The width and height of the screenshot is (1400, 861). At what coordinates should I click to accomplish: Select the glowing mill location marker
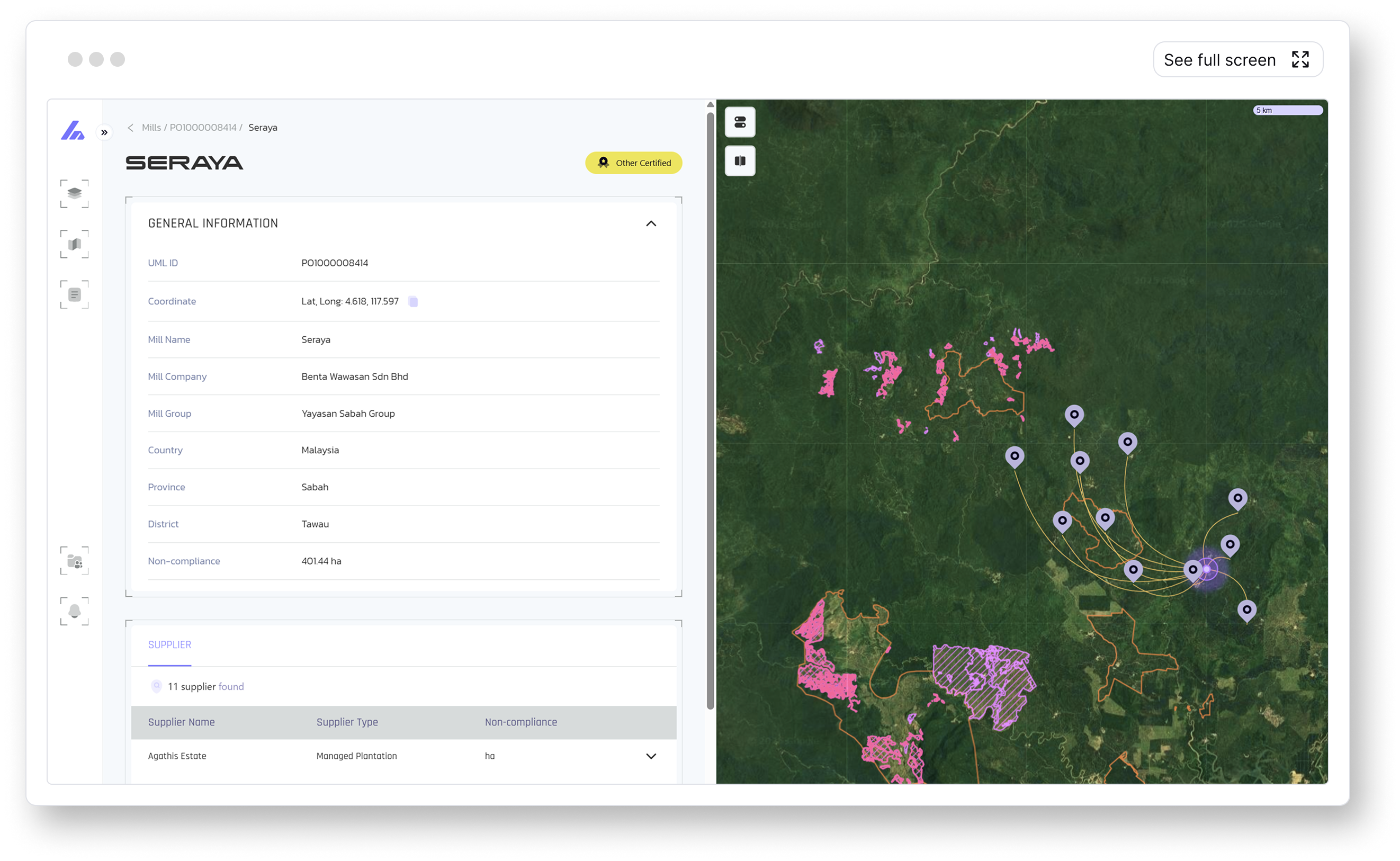point(1207,569)
